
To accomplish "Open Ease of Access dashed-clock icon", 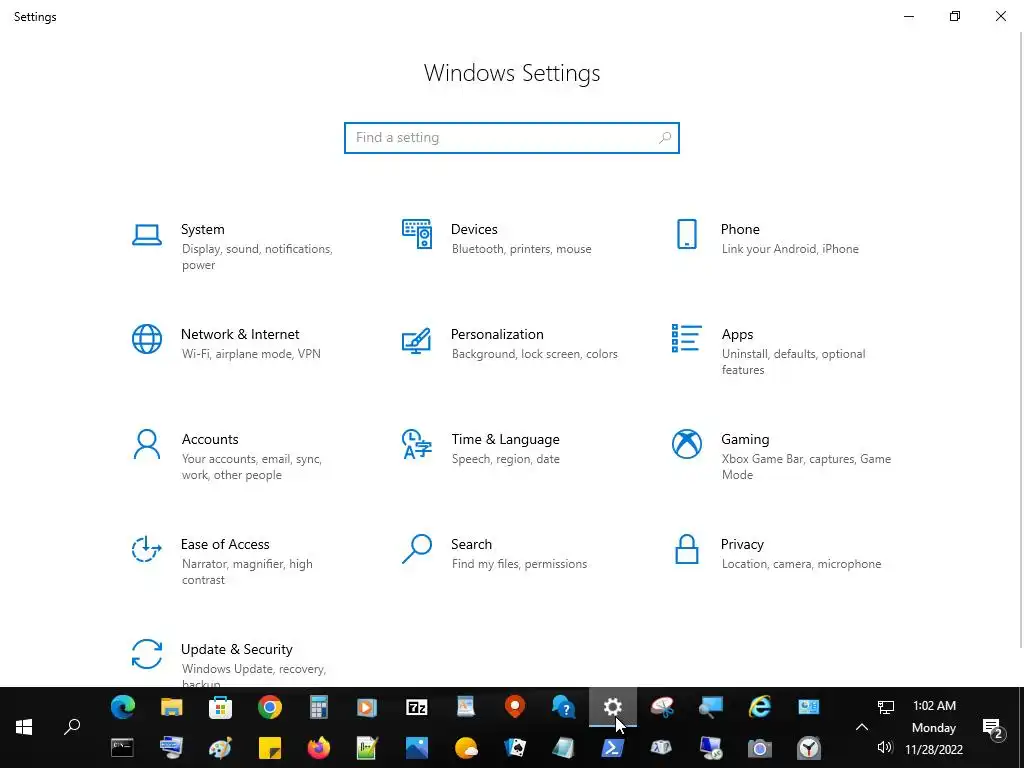I will [146, 549].
